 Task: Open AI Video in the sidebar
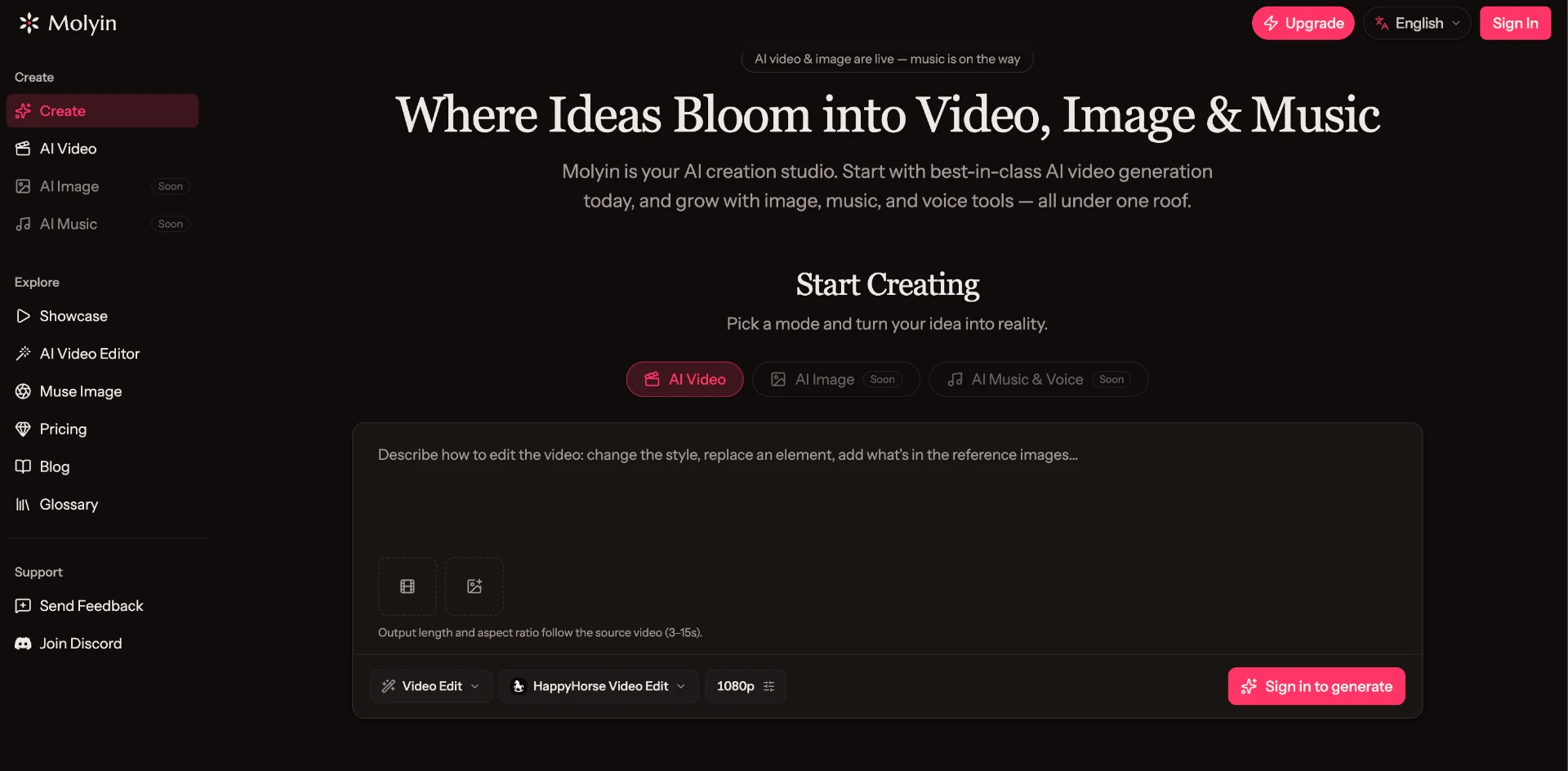[103, 149]
